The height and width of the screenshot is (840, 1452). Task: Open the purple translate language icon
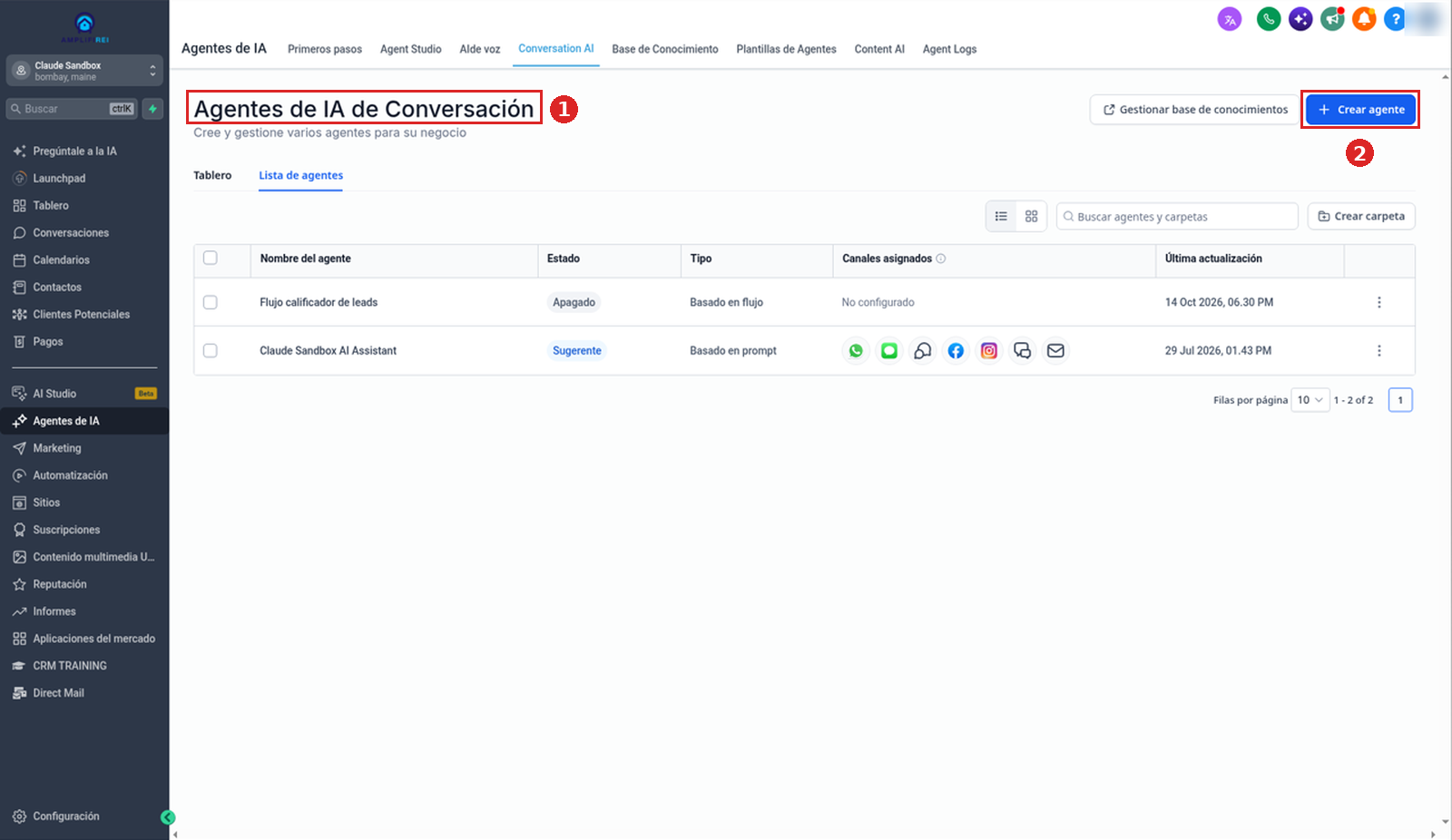[1230, 19]
